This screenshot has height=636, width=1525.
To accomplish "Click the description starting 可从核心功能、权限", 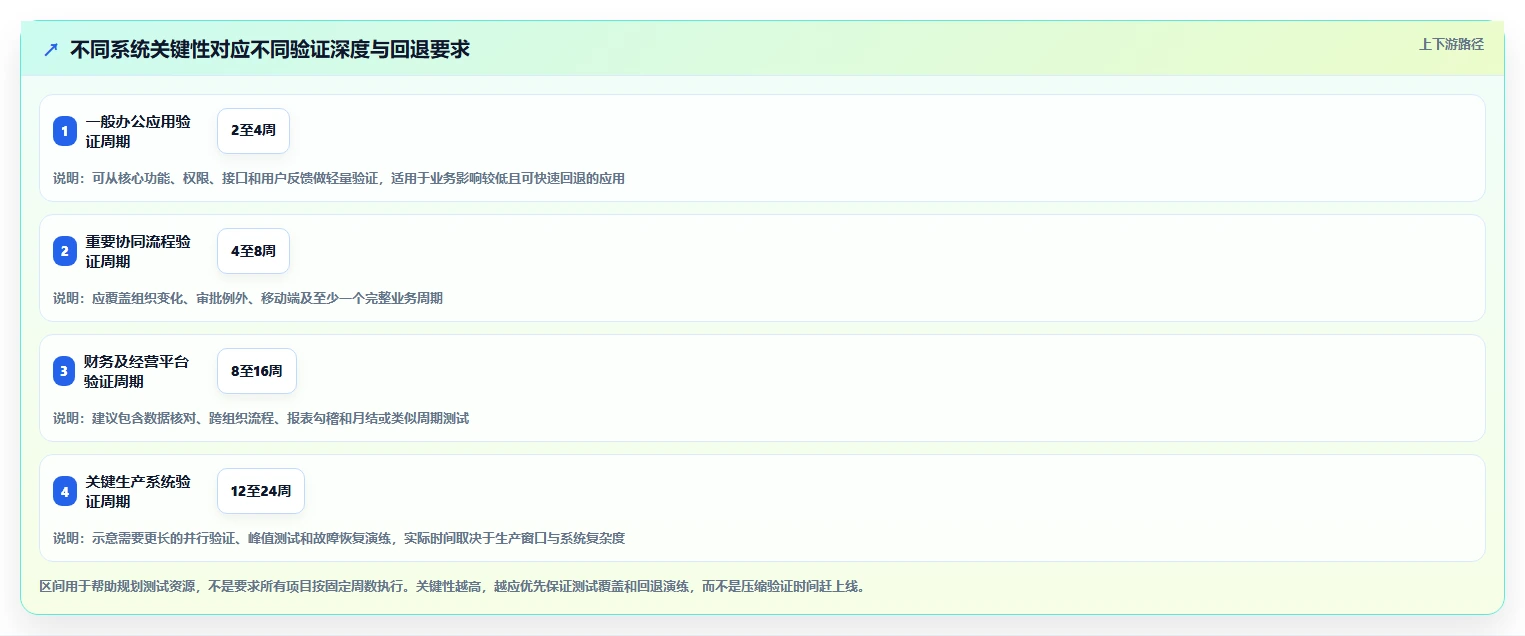I will pos(339,178).
